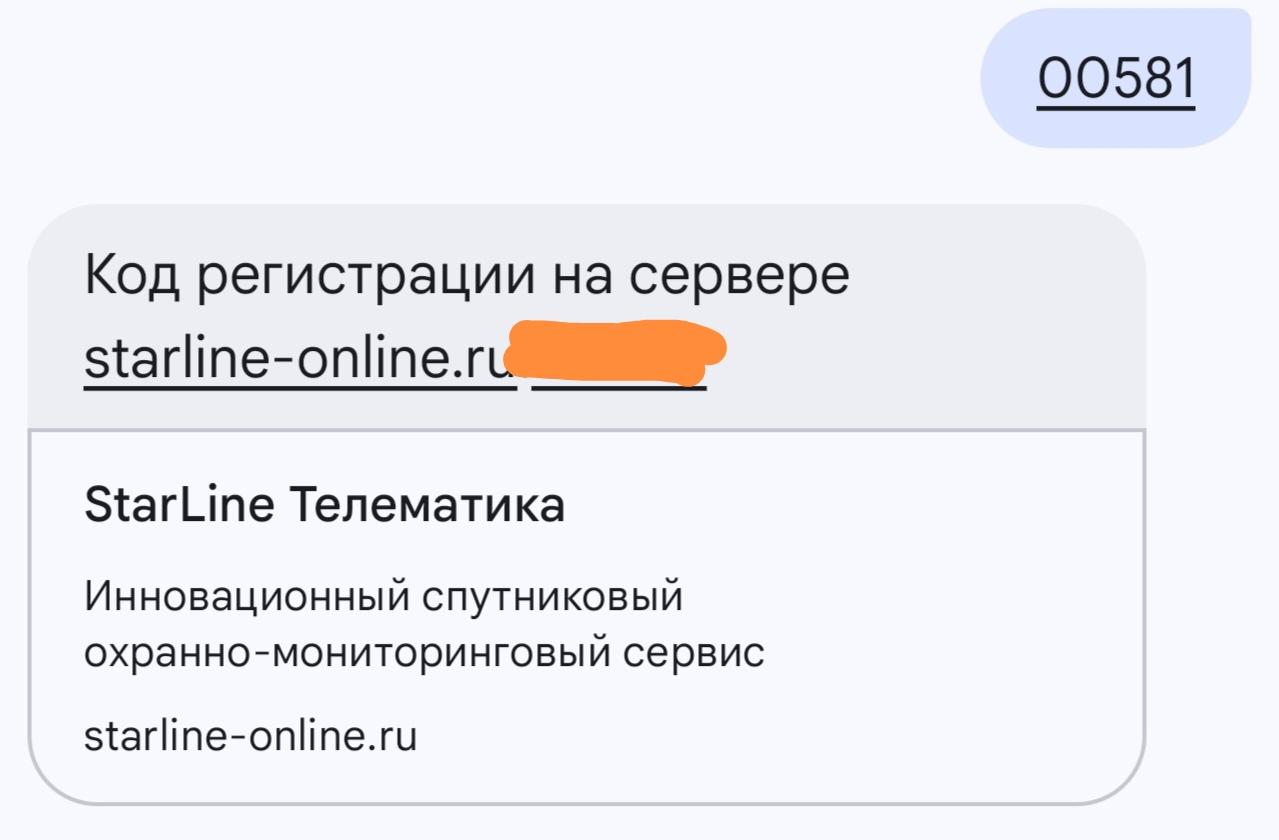The width and height of the screenshot is (1279, 840).
Task: Click the word "сервере" in the message
Action: [x=739, y=276]
